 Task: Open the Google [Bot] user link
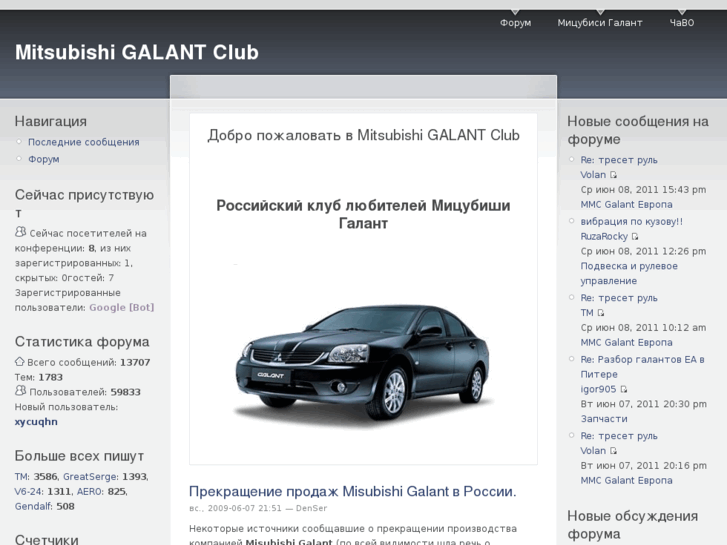[121, 308]
